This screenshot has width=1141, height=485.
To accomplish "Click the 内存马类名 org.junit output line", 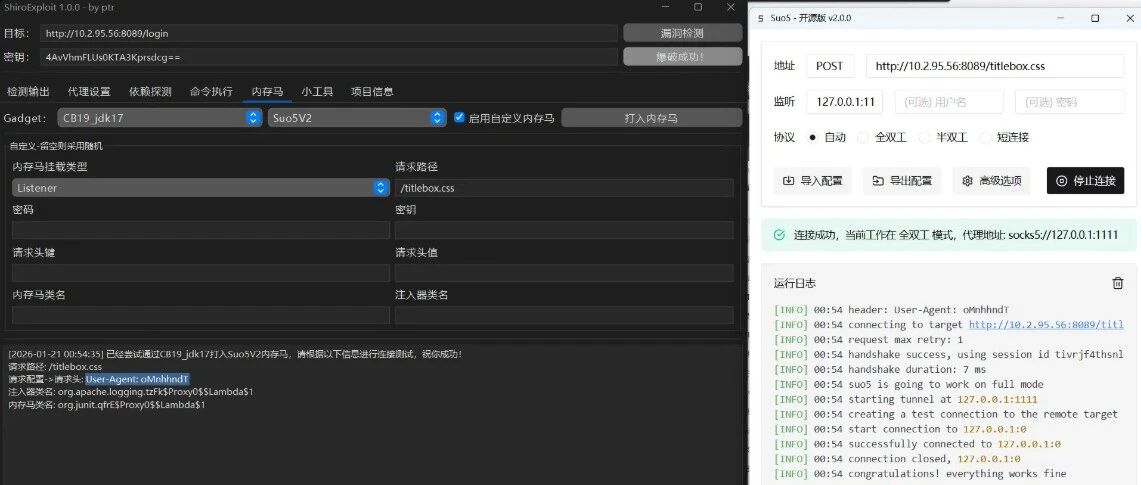I will click(107, 404).
